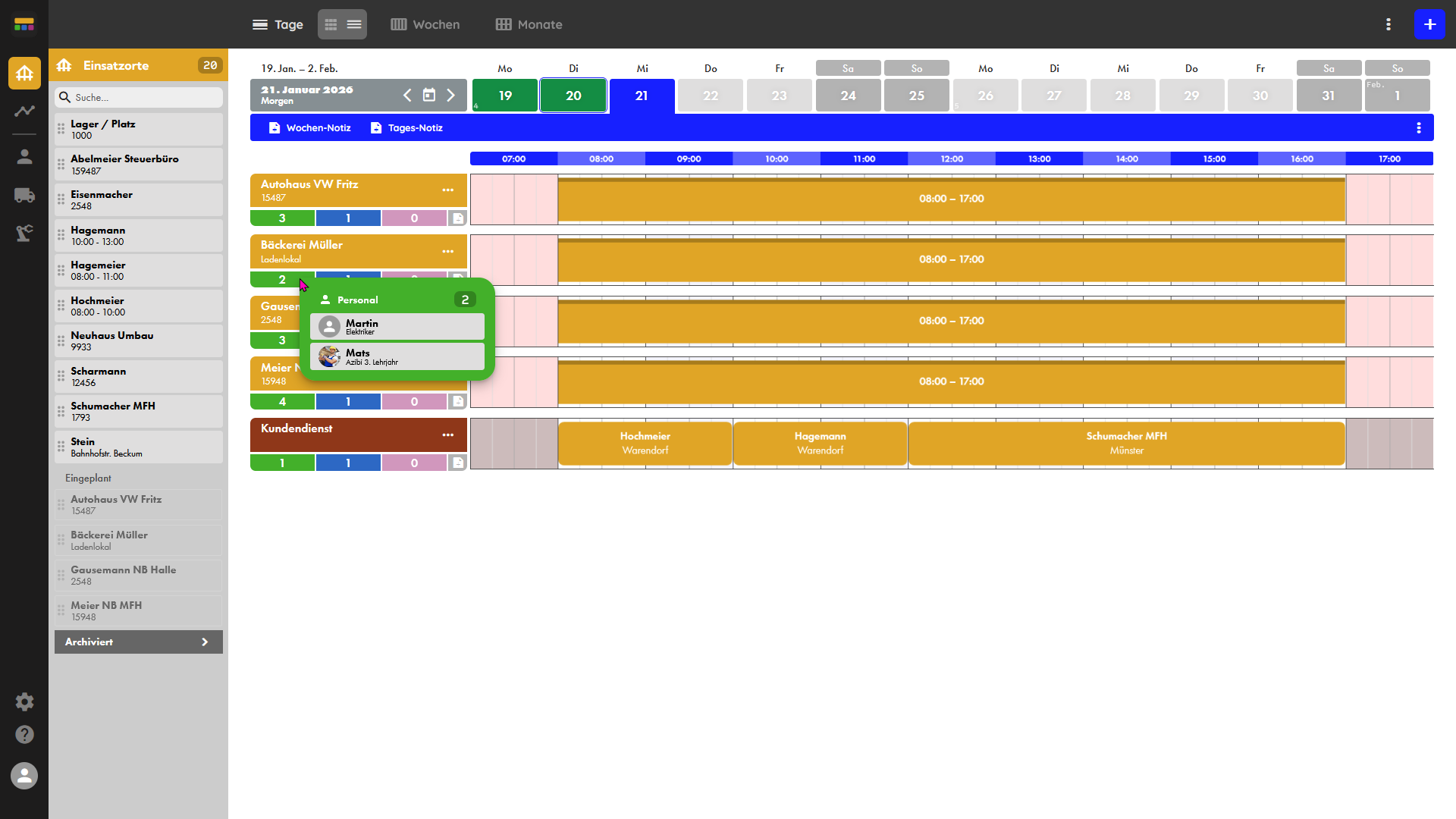Expand the Archiviert section
The image size is (1456, 819).
click(139, 642)
